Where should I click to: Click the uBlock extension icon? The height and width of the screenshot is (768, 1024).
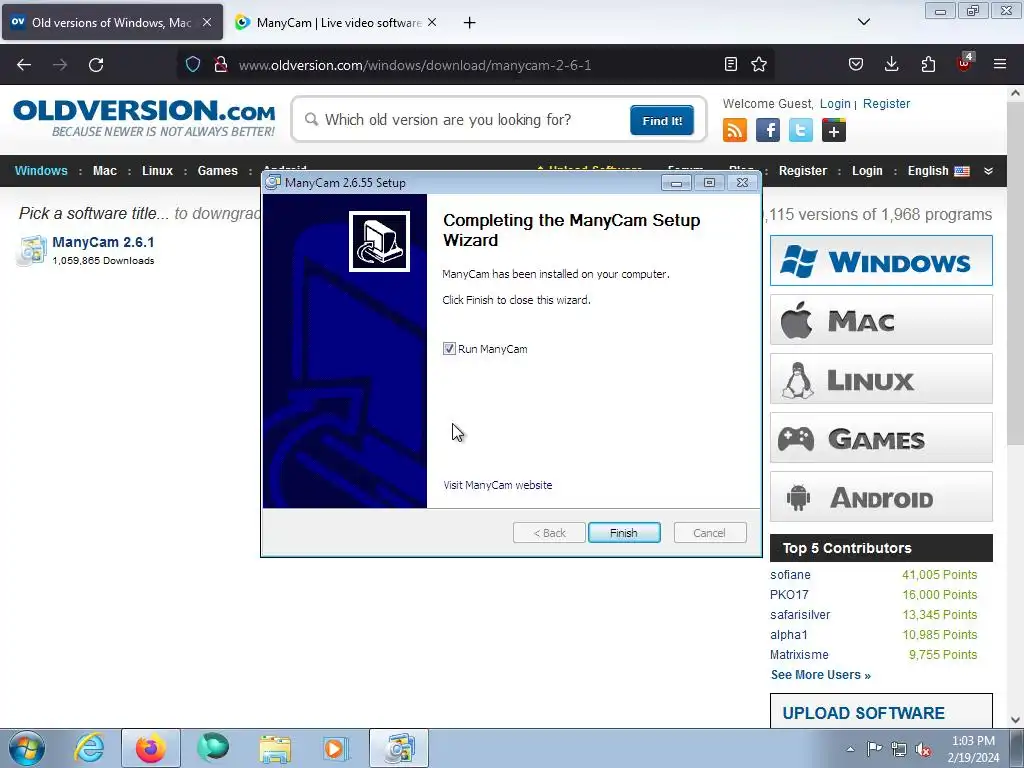[965, 63]
